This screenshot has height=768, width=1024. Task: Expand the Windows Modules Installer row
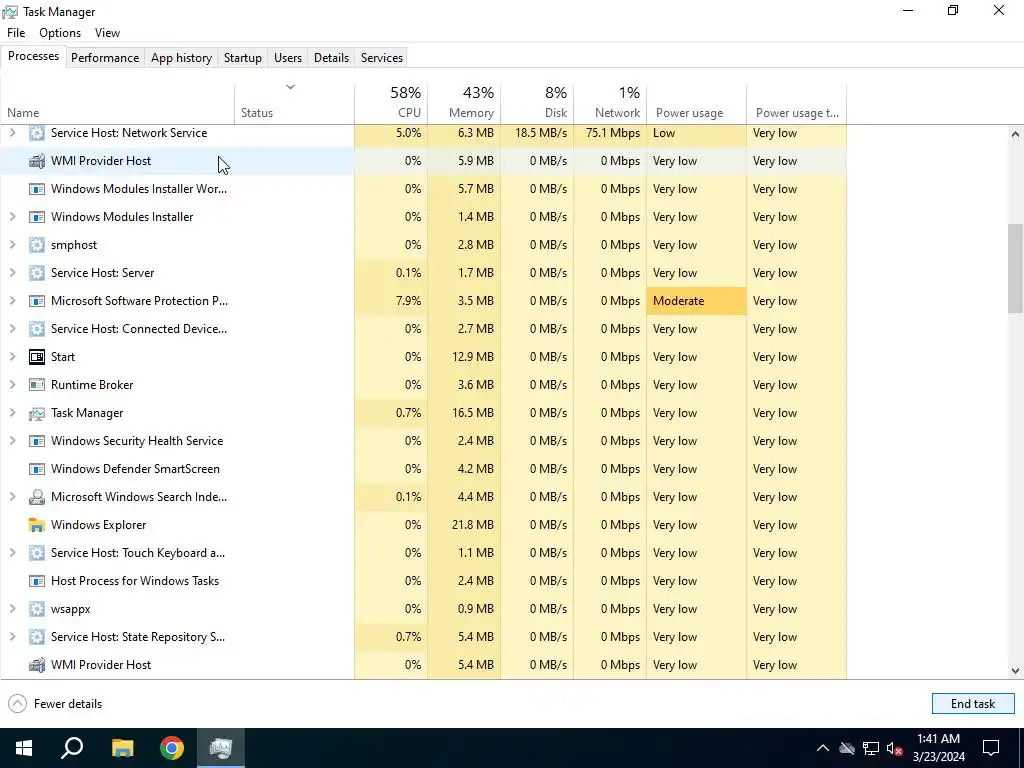[x=12, y=217]
